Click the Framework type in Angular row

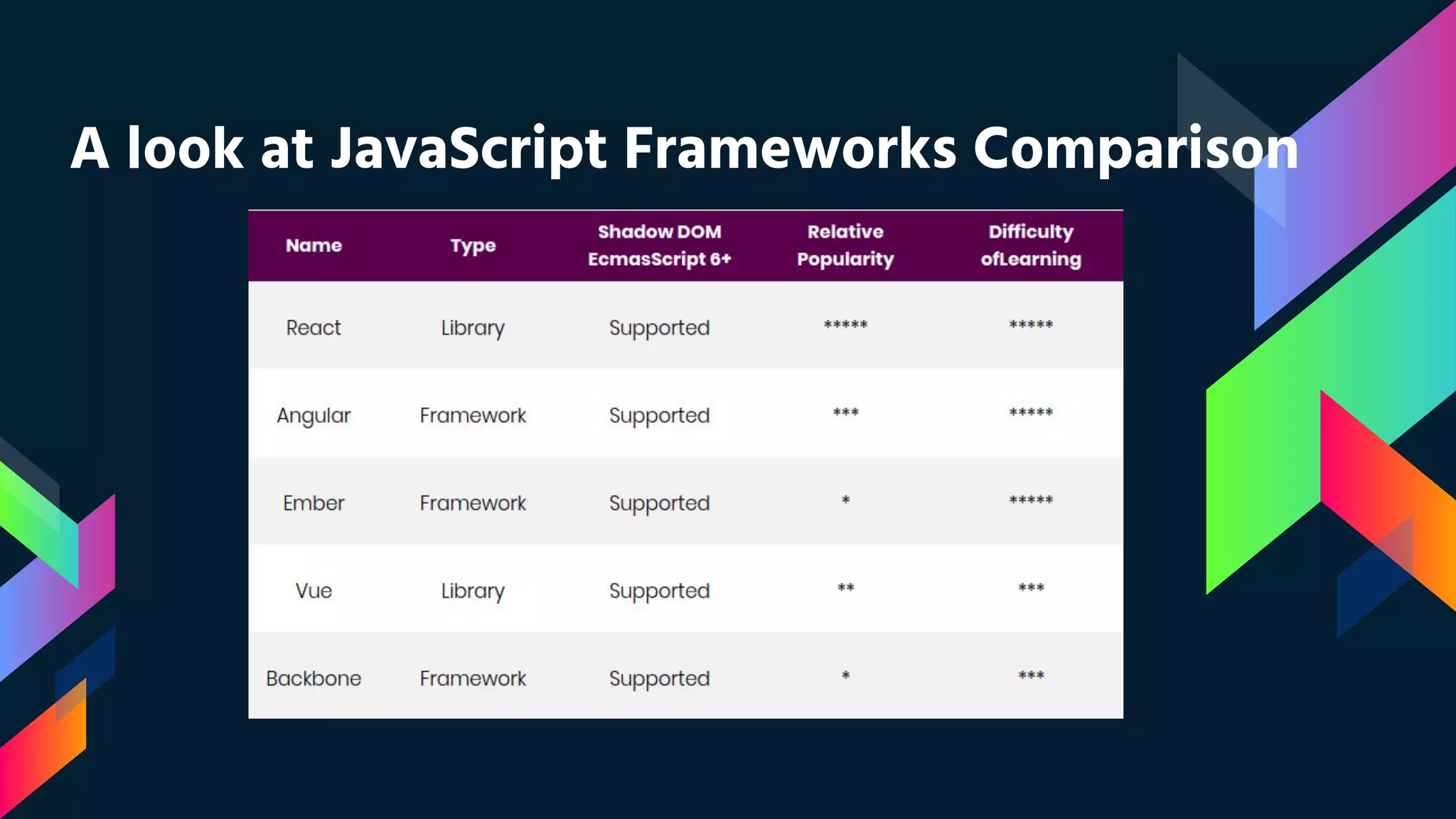(473, 415)
